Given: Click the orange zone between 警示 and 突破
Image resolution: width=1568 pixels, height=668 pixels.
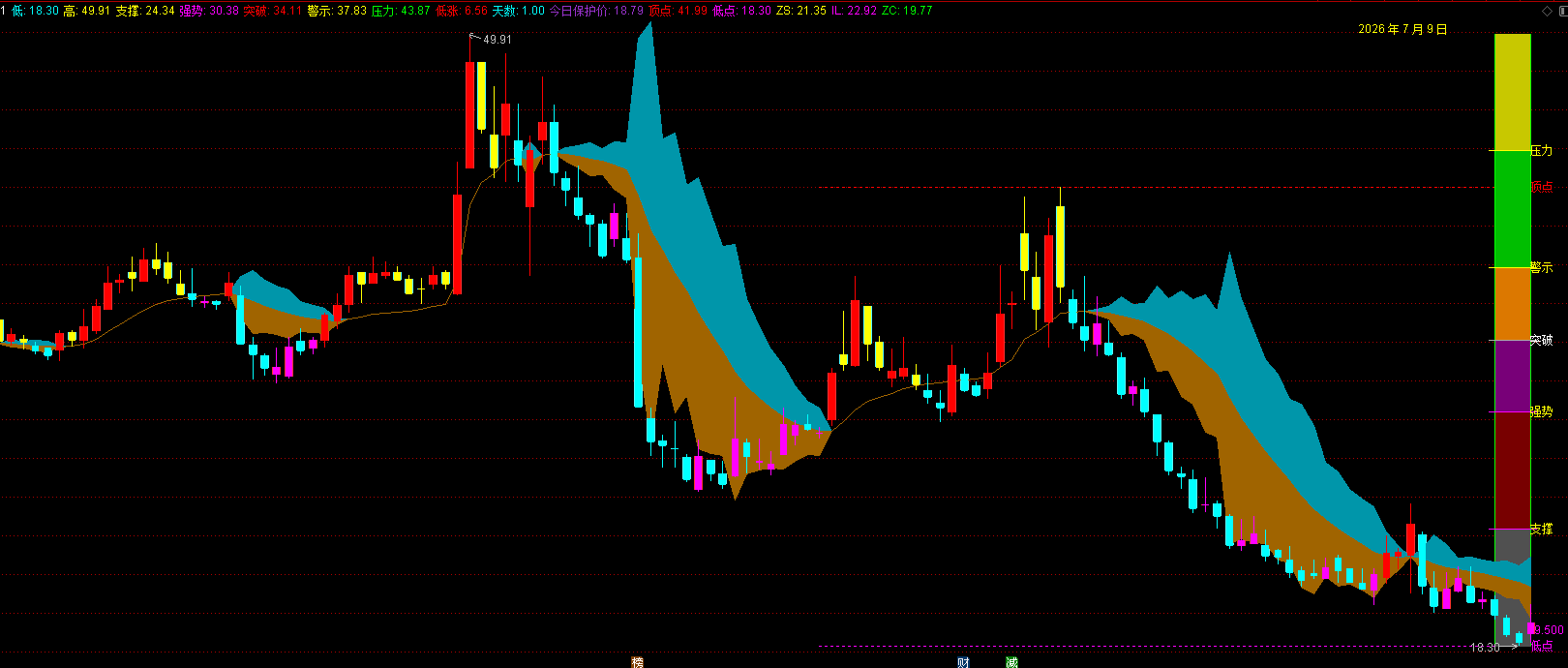Looking at the screenshot, I should (x=1513, y=304).
